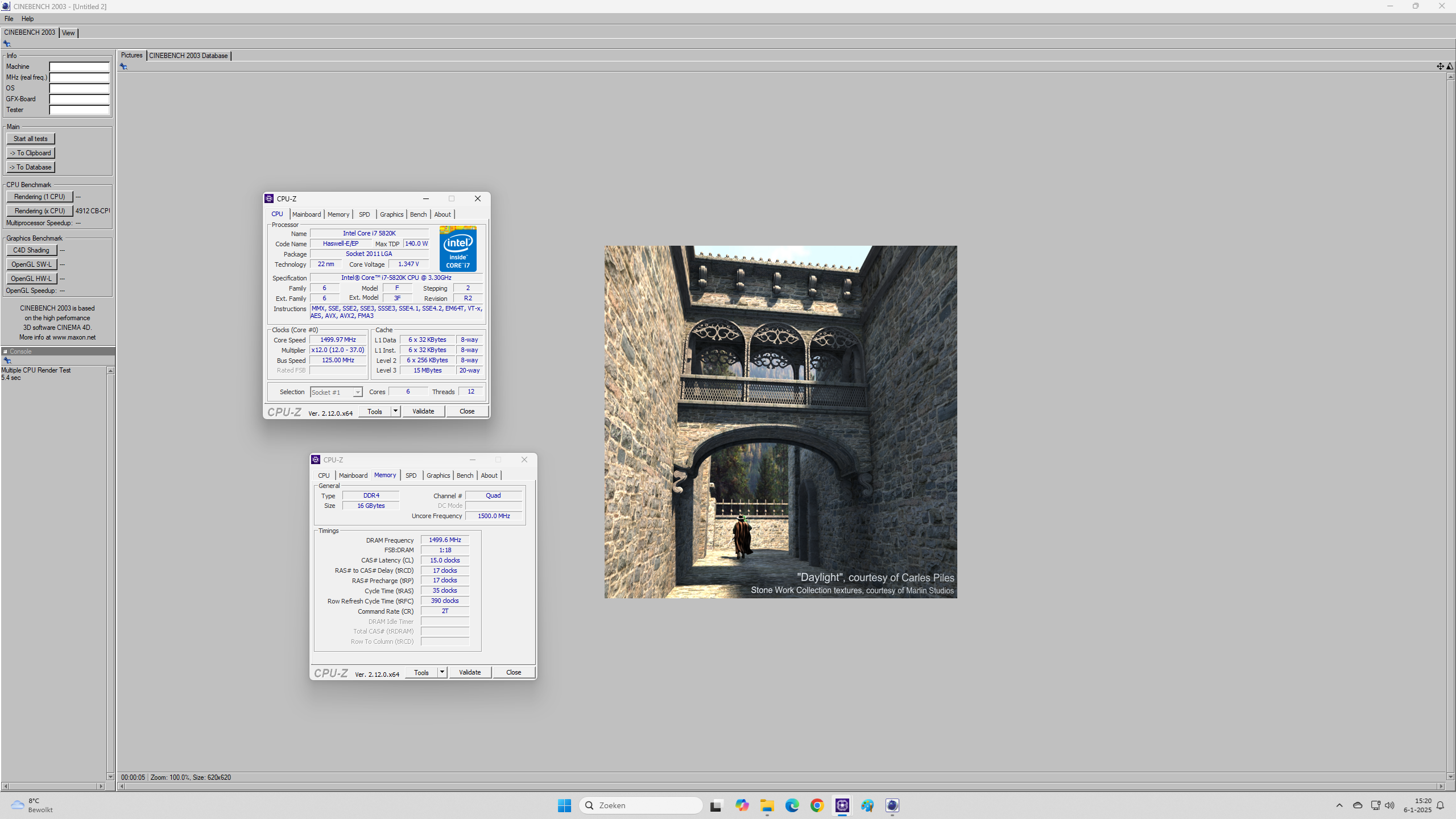The height and width of the screenshot is (819, 1456).
Task: Switch to the View tab in CINEBENCH
Action: pyautogui.click(x=68, y=33)
